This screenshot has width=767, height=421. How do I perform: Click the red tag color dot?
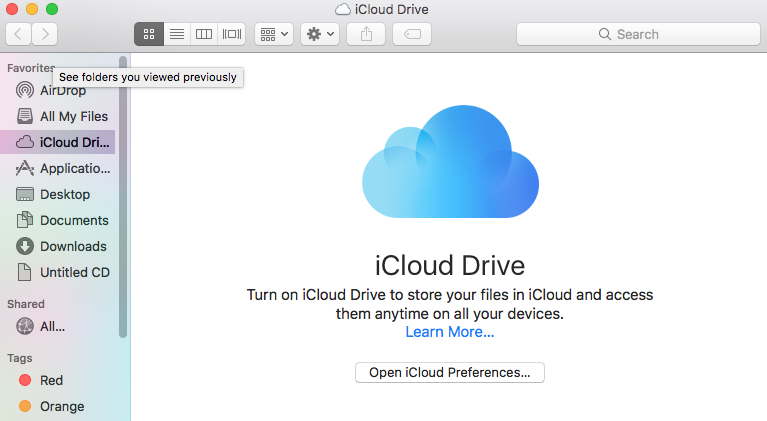coord(25,380)
